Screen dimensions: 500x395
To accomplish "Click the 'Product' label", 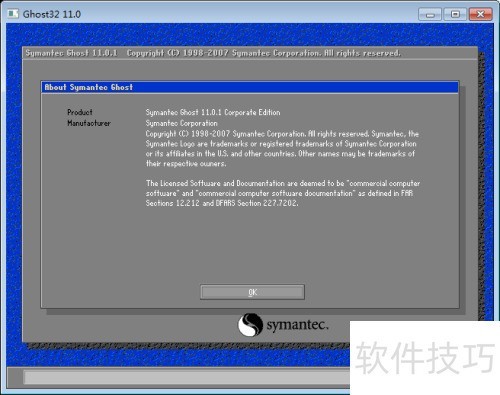I will [x=80, y=112].
